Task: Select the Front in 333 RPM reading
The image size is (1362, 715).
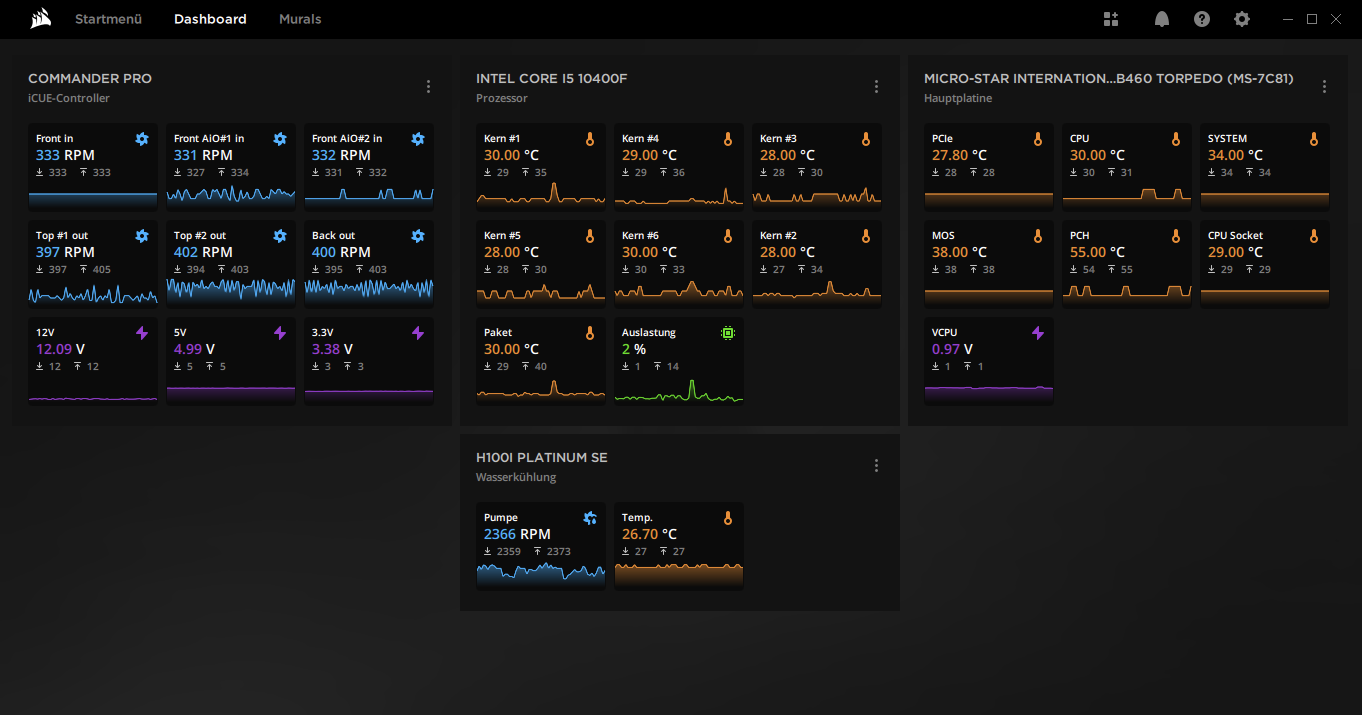Action: [x=63, y=155]
